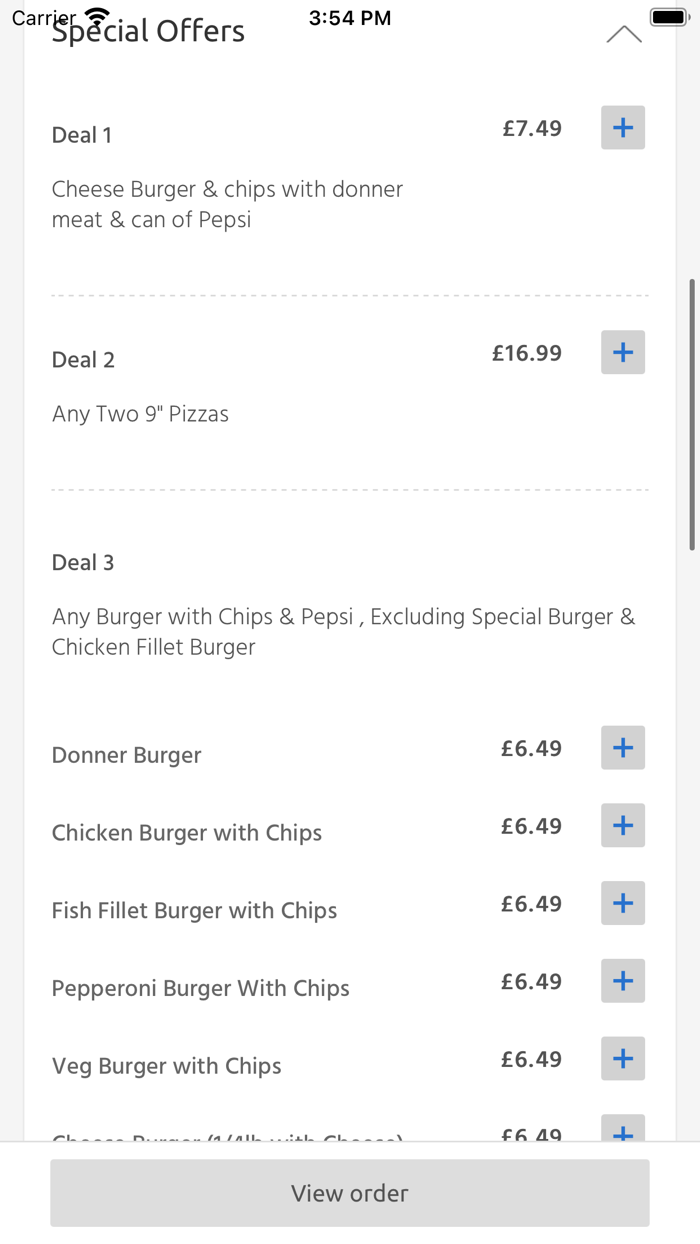The height and width of the screenshot is (1244, 700).
Task: Add Chicken Burger with Chips
Action: (x=622, y=825)
